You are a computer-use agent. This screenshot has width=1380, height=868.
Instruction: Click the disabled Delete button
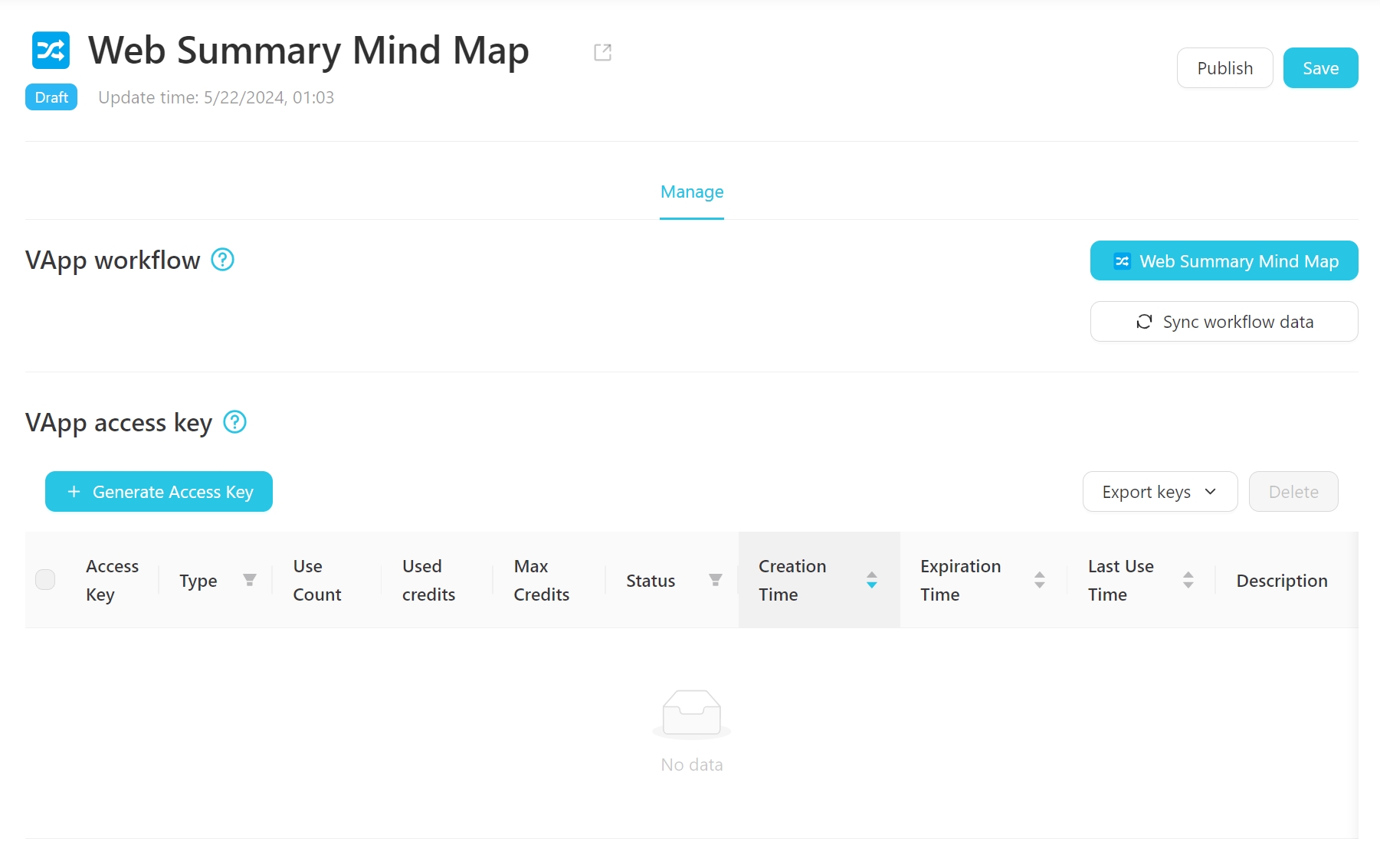click(x=1293, y=492)
